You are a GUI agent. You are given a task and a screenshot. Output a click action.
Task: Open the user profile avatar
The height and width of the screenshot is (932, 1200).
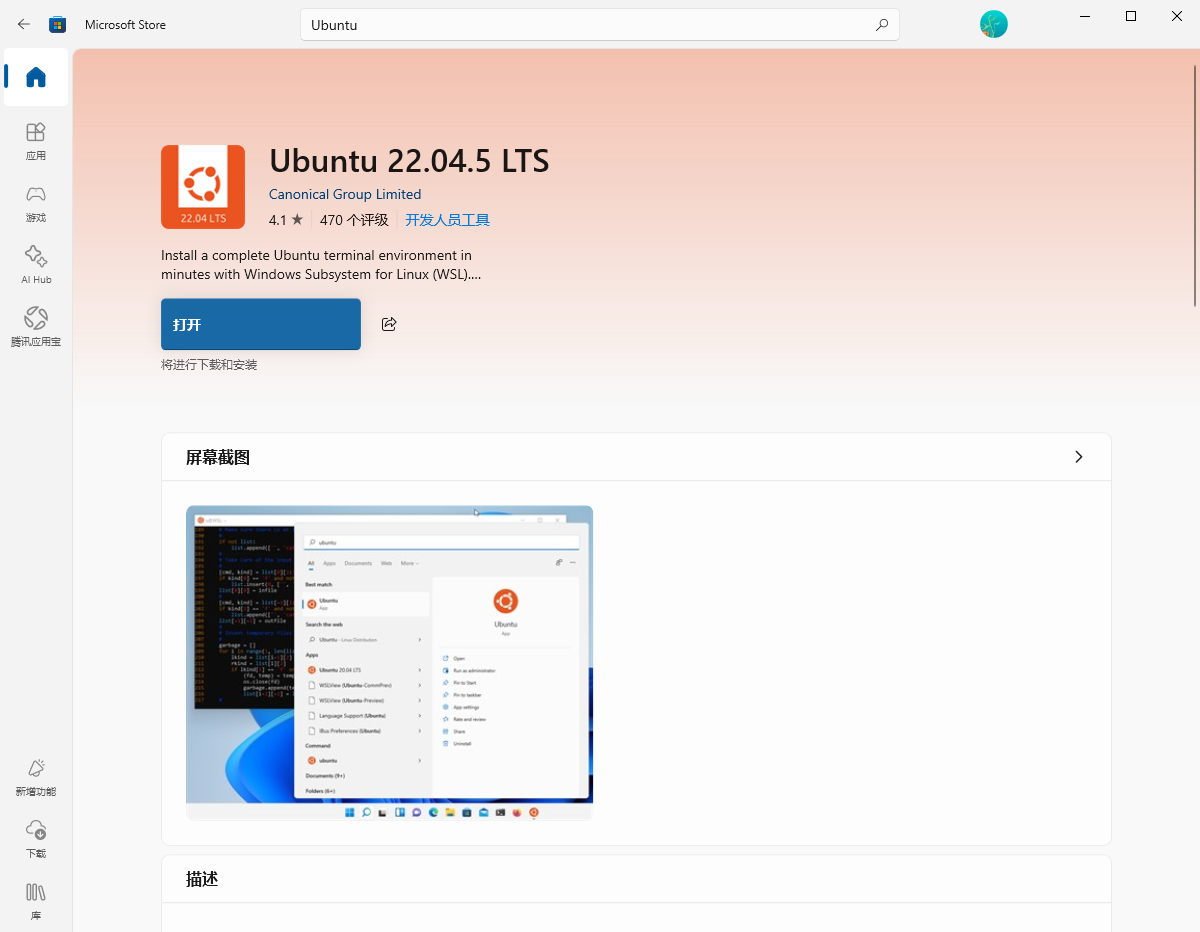point(993,24)
